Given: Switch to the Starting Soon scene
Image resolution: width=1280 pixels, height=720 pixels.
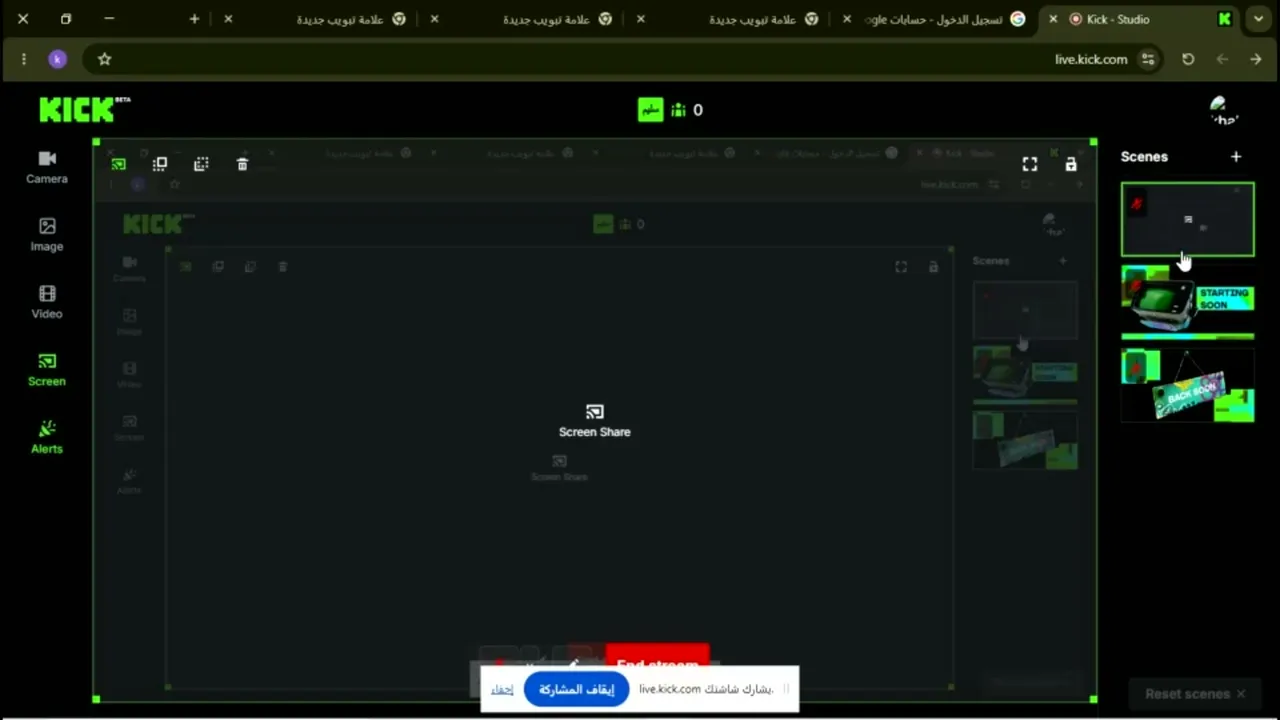Looking at the screenshot, I should pyautogui.click(x=1187, y=301).
